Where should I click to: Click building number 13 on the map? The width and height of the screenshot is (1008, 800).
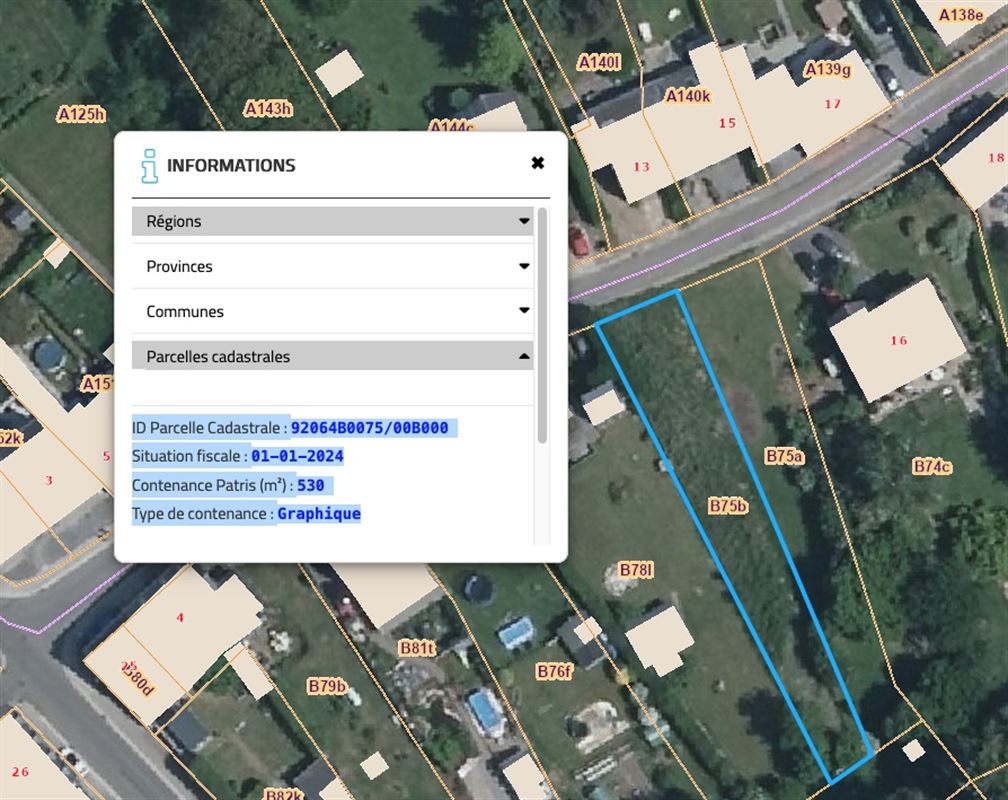point(641,166)
